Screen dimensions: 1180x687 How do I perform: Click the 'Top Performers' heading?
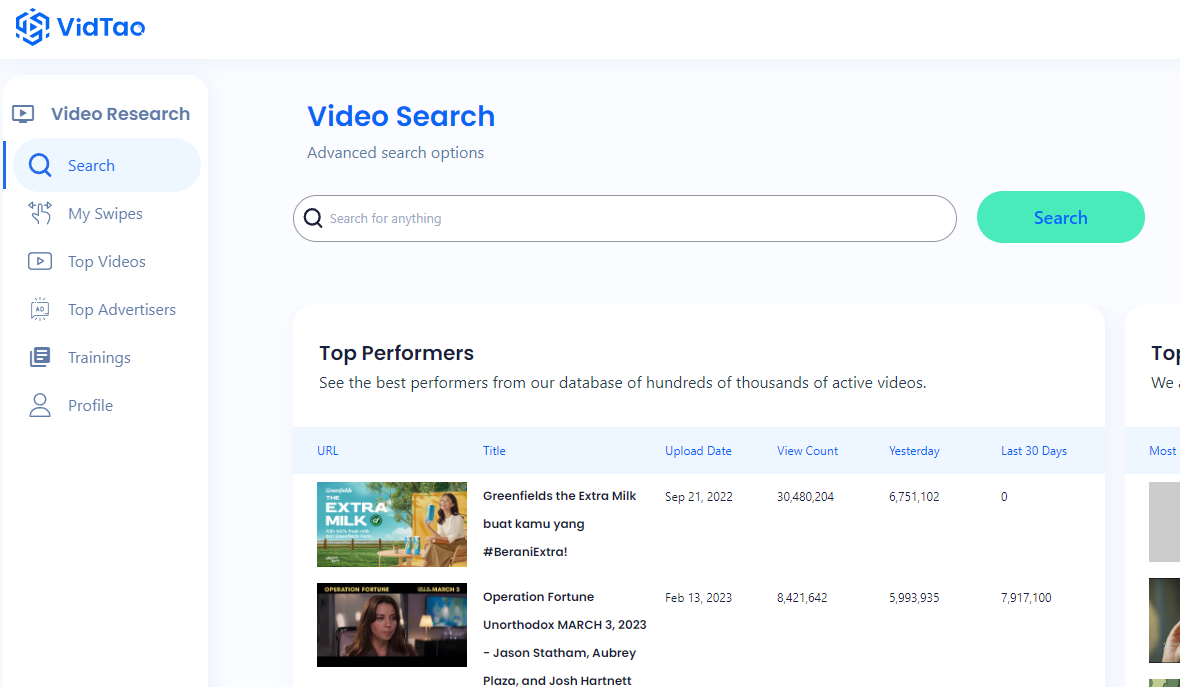[396, 353]
